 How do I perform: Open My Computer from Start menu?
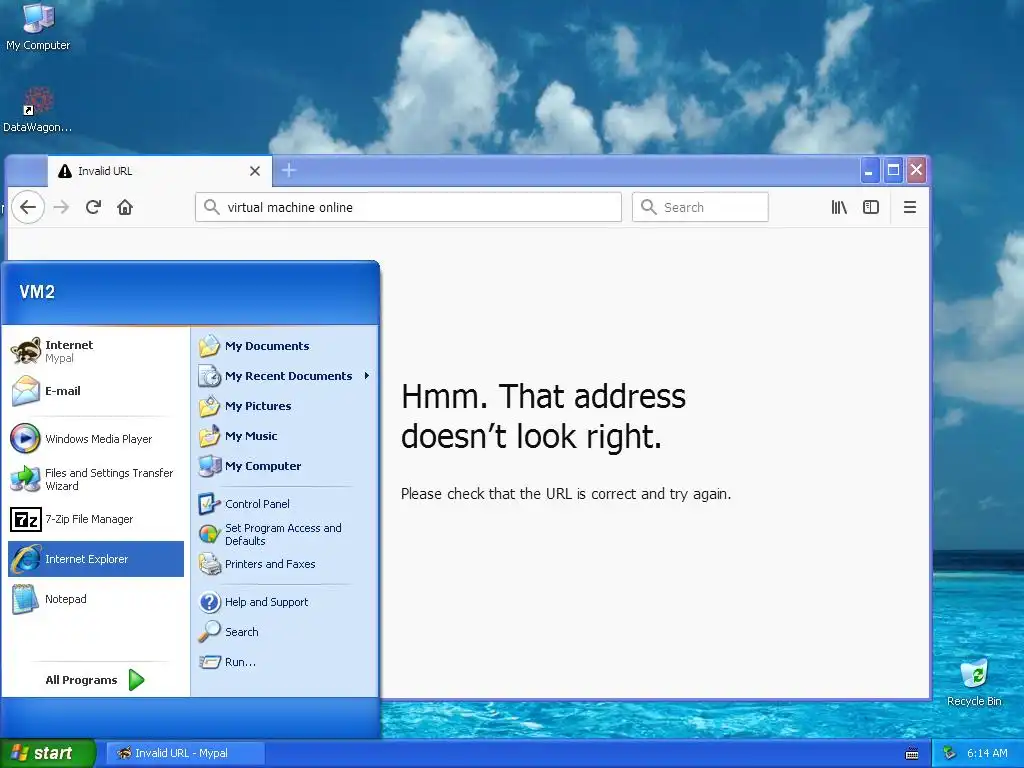(284, 466)
